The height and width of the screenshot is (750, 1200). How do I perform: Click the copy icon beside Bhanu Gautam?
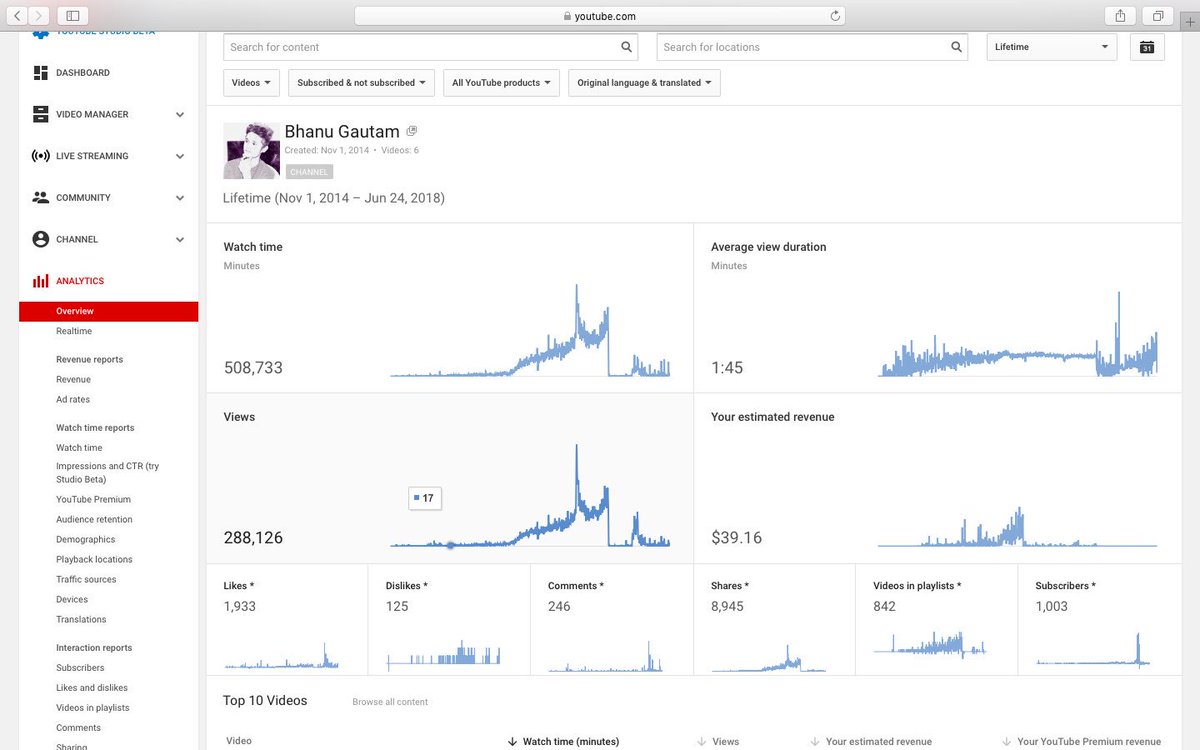412,131
